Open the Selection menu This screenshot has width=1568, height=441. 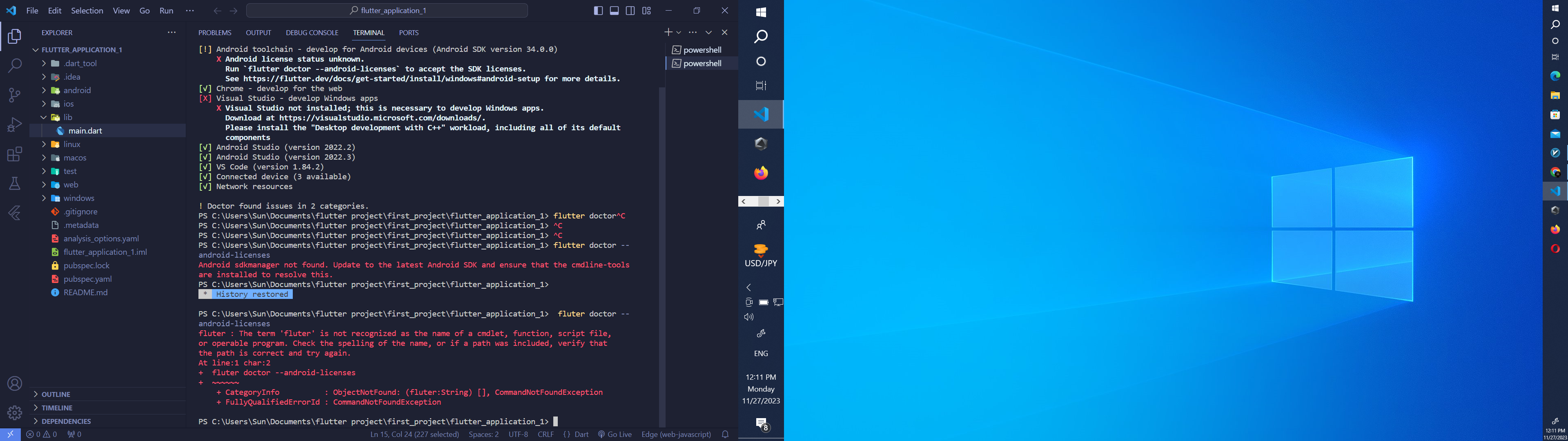(87, 11)
